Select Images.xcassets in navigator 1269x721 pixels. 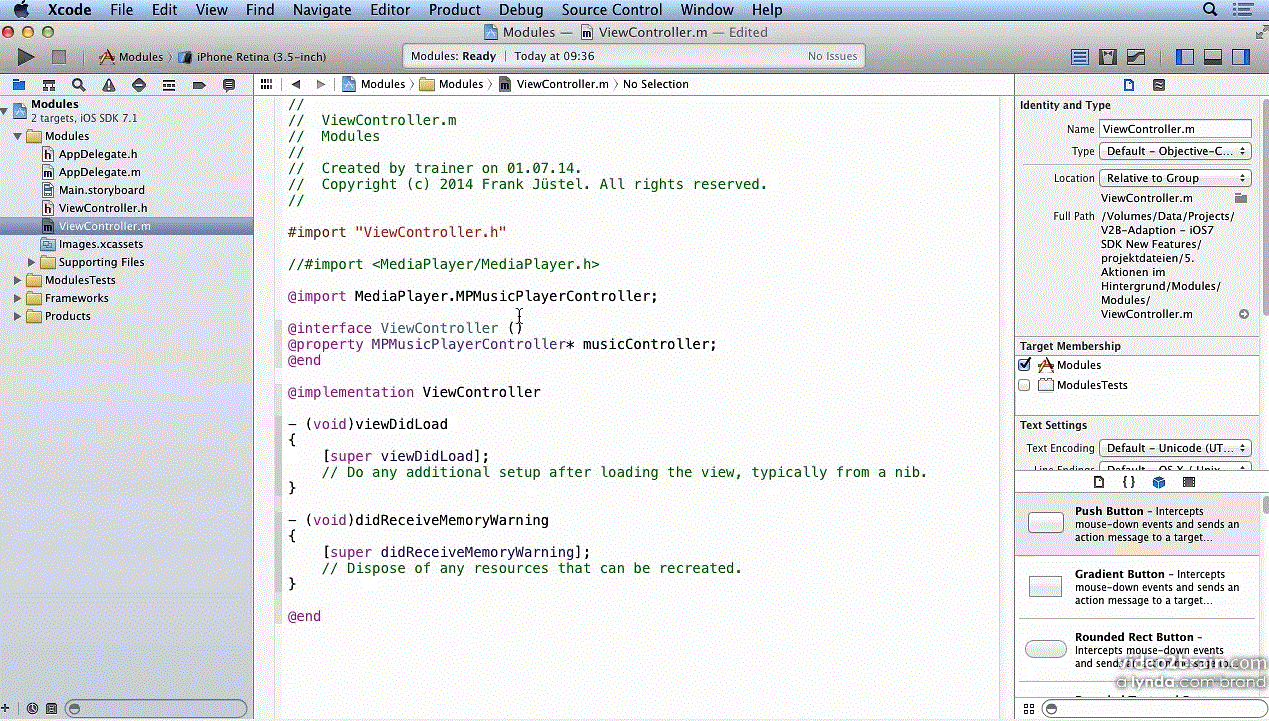(100, 244)
